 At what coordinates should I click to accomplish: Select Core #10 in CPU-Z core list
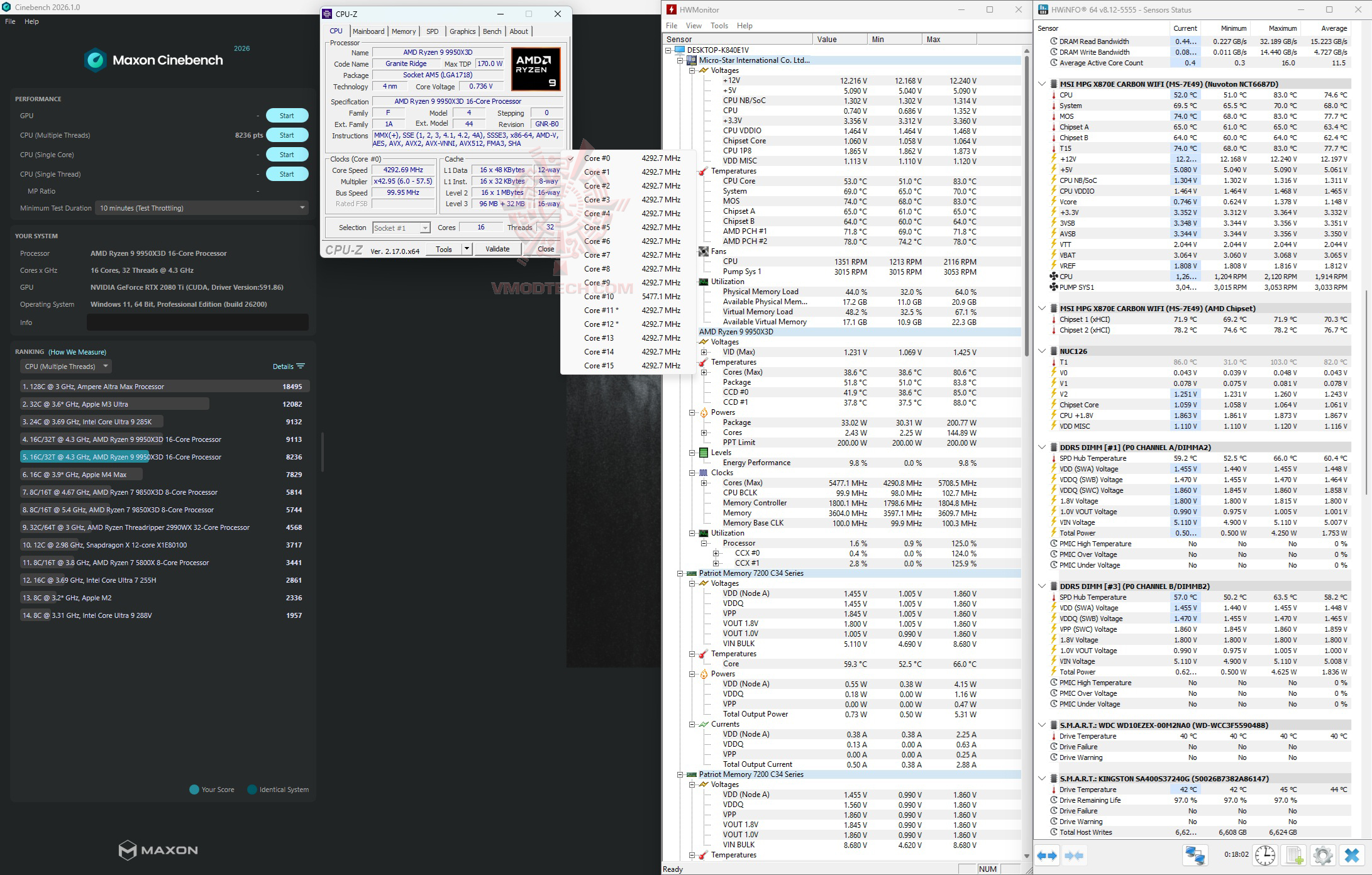[599, 297]
